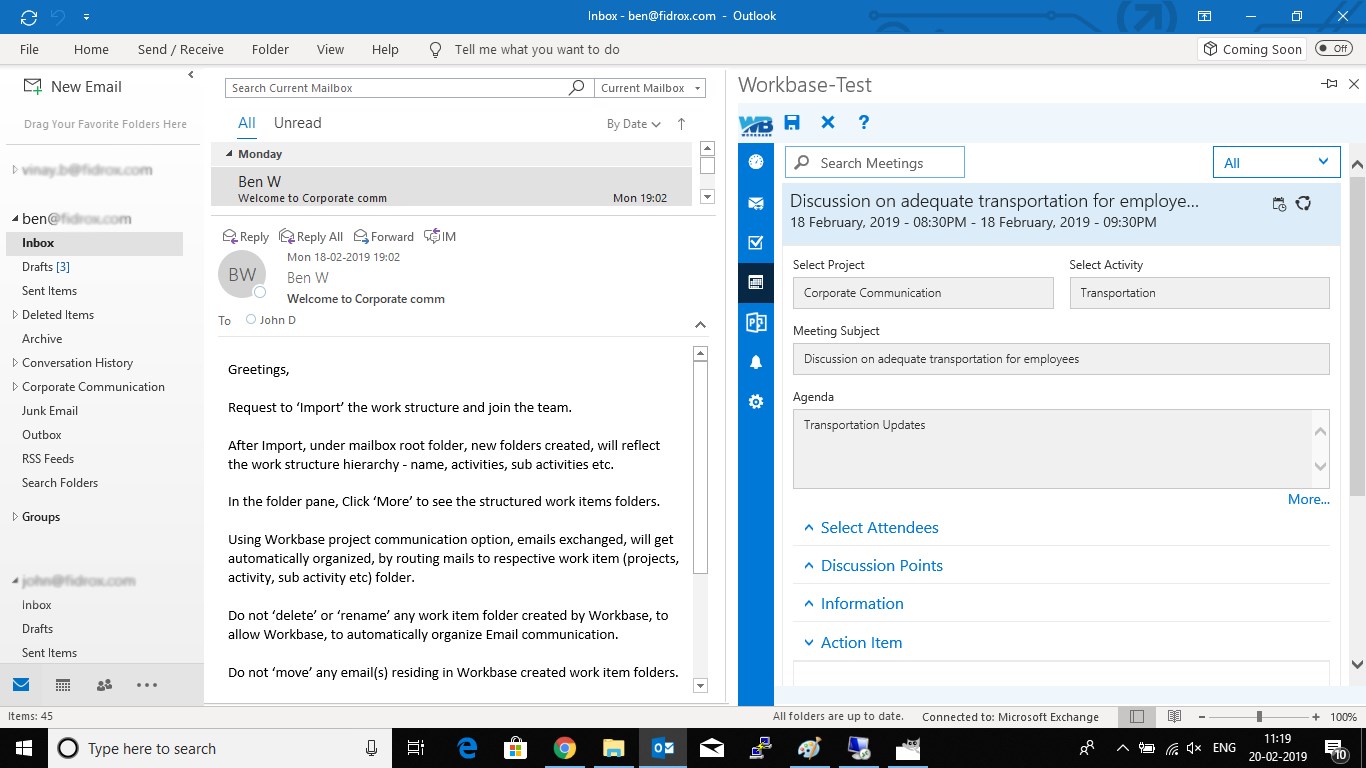The image size is (1366, 768).
Task: Save the meeting in the Workbase toolbar
Action: click(x=792, y=122)
